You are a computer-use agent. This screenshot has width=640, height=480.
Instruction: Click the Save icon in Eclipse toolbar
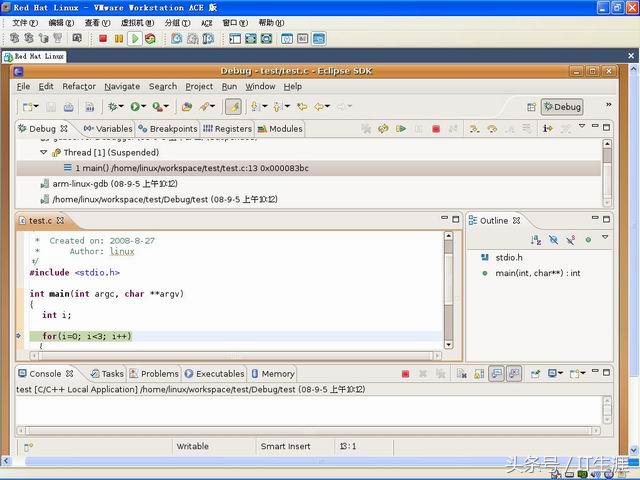point(51,107)
